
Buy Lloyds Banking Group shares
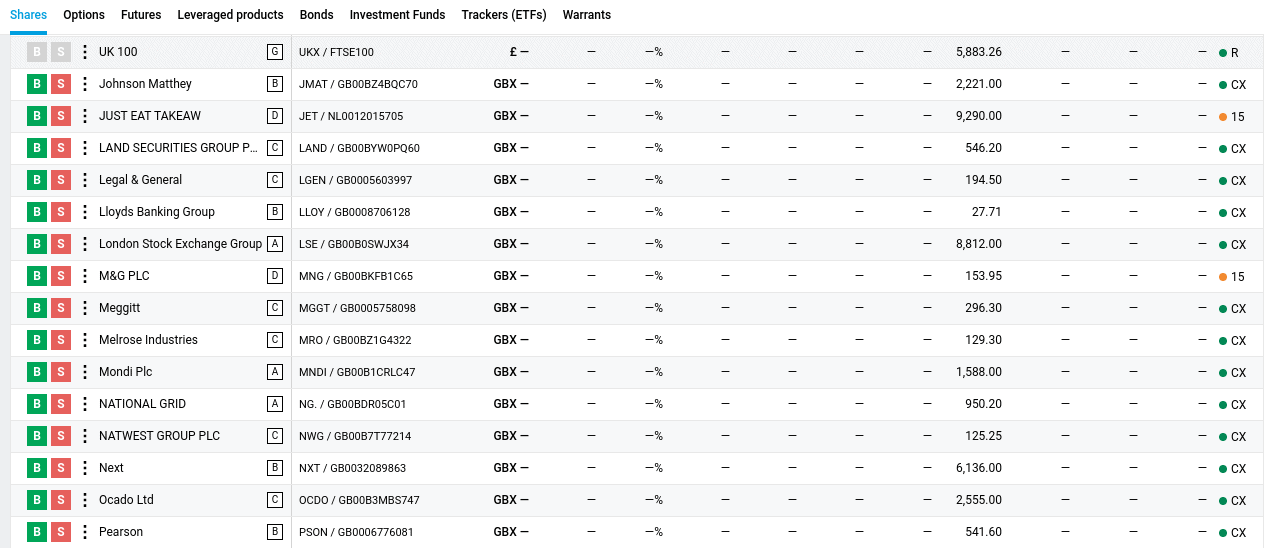[x=37, y=212]
